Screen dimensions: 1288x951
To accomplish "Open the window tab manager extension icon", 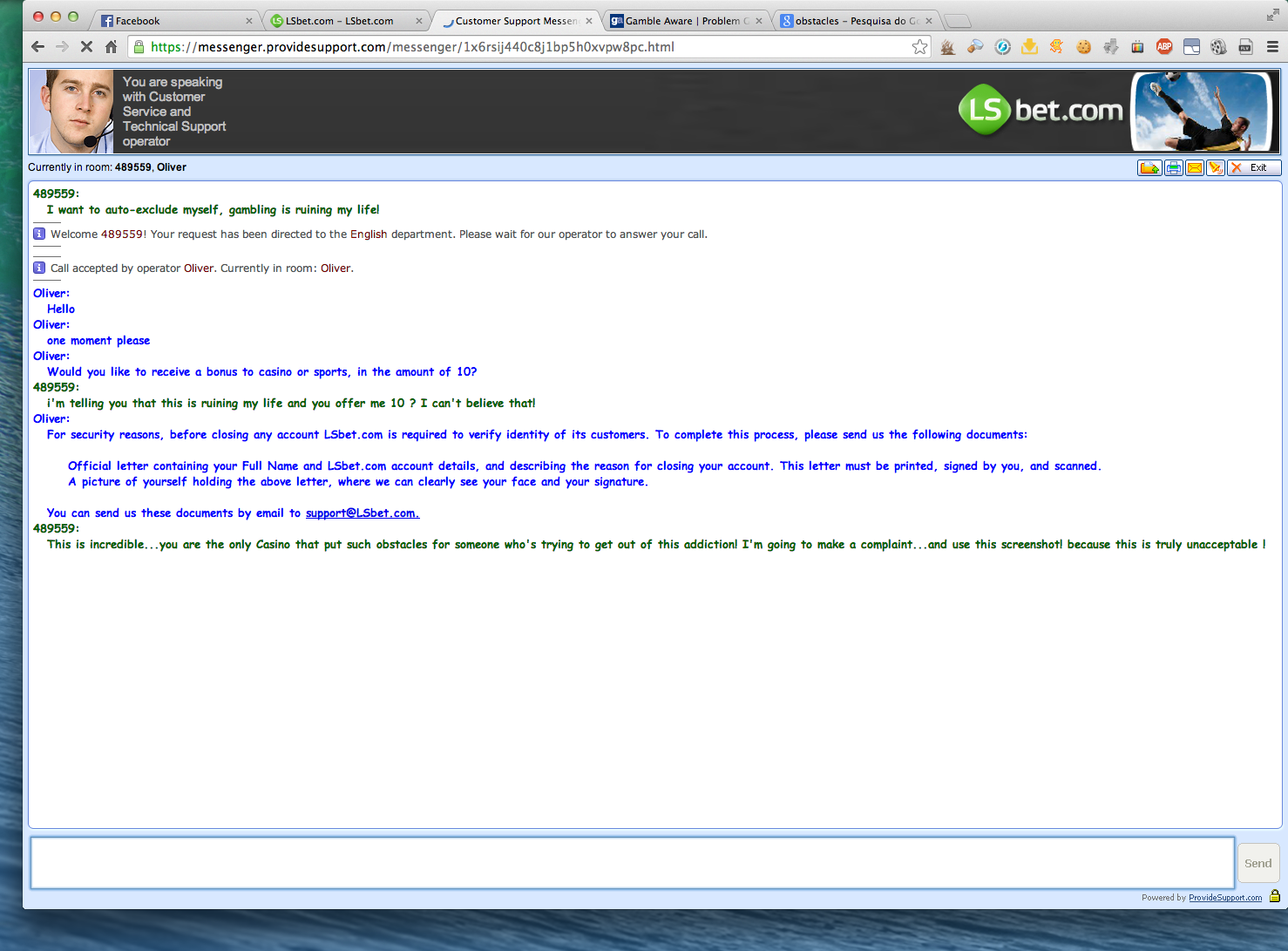I will click(1191, 47).
